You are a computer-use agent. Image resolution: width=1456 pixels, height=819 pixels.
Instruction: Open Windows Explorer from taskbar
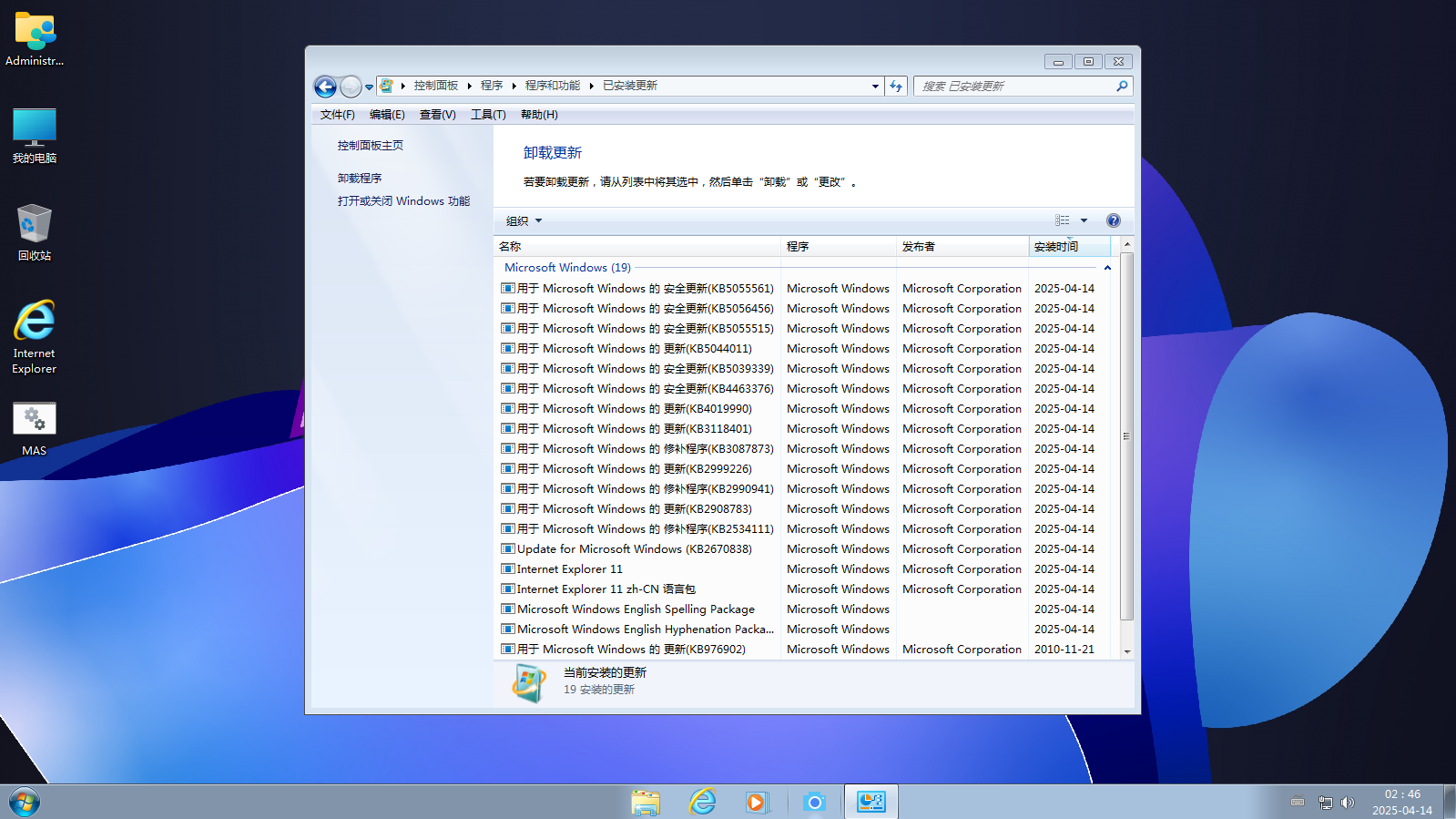tap(646, 803)
